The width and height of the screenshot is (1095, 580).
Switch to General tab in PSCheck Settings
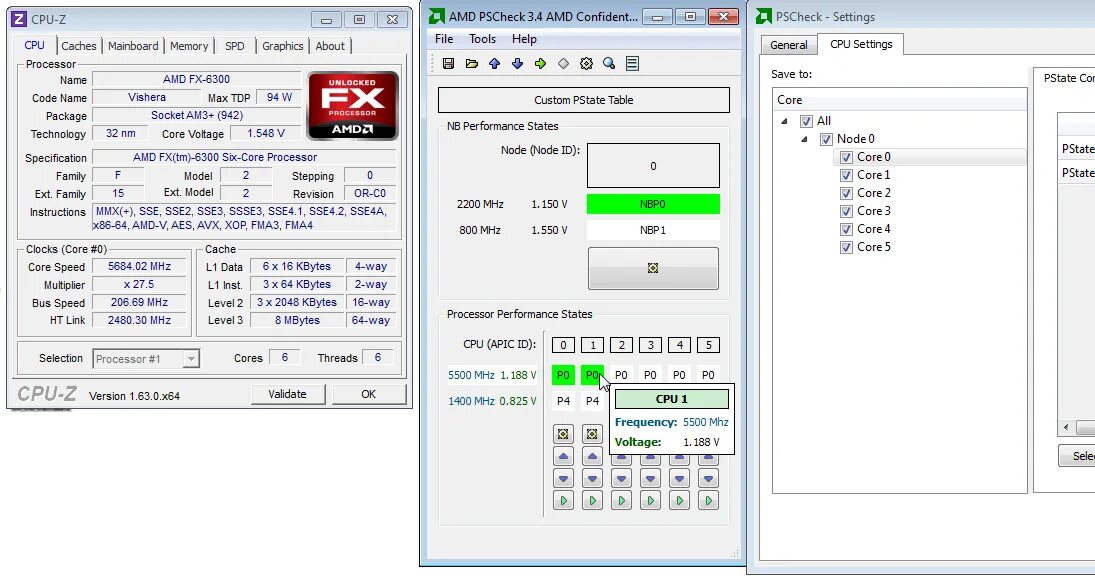(x=788, y=45)
